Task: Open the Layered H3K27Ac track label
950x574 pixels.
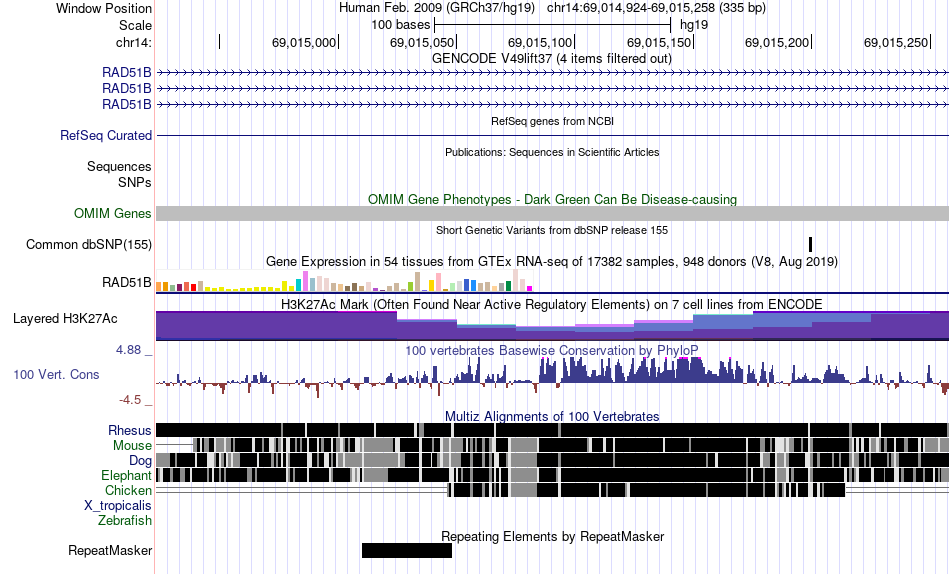Action: pyautogui.click(x=65, y=318)
